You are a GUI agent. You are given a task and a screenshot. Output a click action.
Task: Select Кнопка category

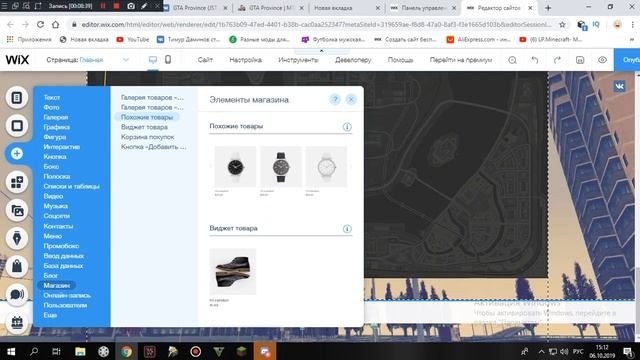55,157
